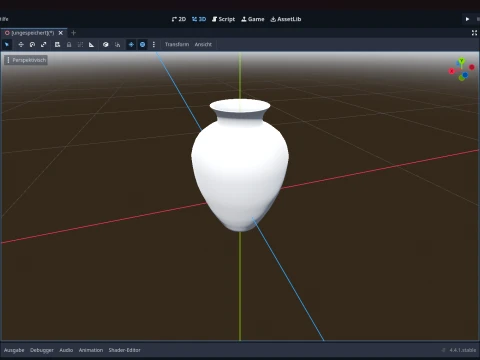Toggle the preview environment globe button
This screenshot has height=360, width=480.
(142, 44)
